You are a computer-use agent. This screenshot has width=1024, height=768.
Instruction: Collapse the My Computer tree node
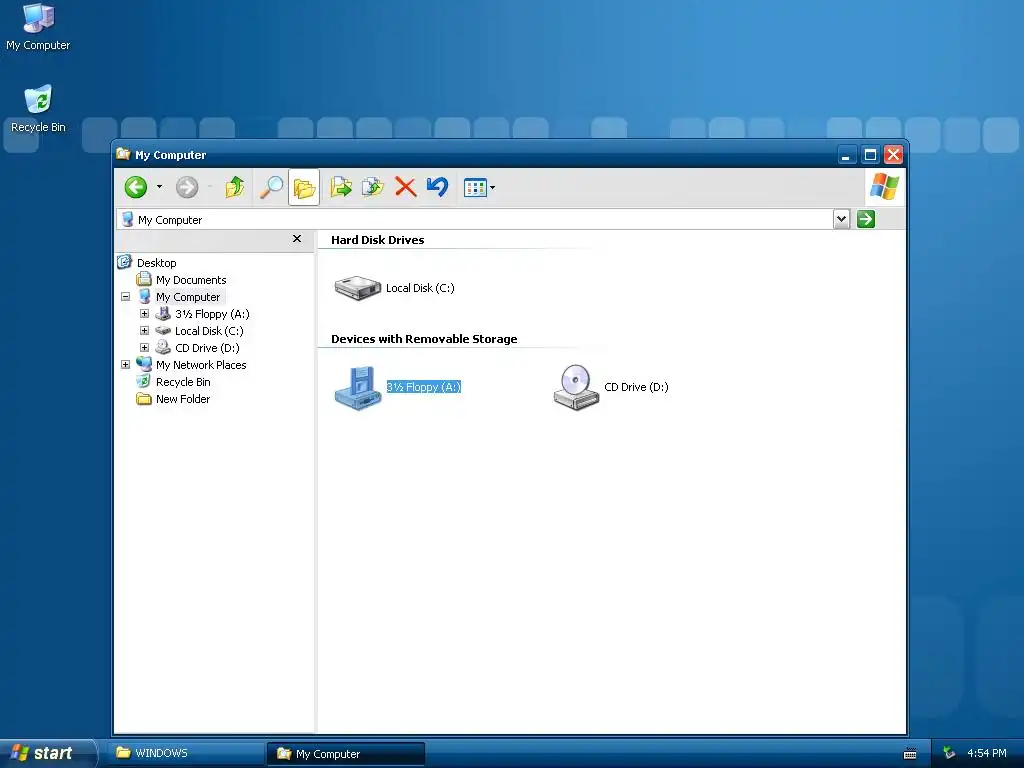[125, 296]
